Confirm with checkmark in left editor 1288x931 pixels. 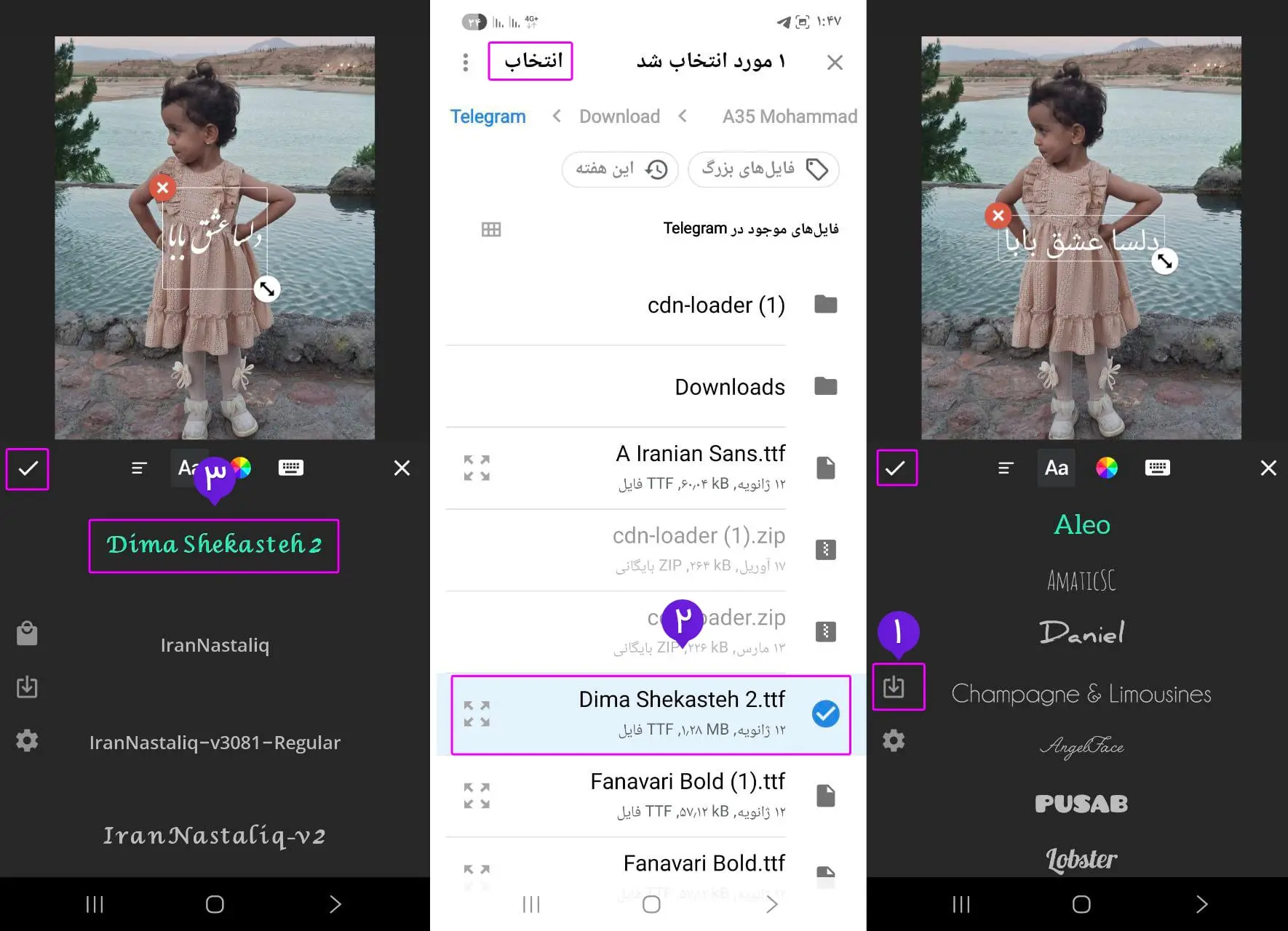click(x=28, y=469)
